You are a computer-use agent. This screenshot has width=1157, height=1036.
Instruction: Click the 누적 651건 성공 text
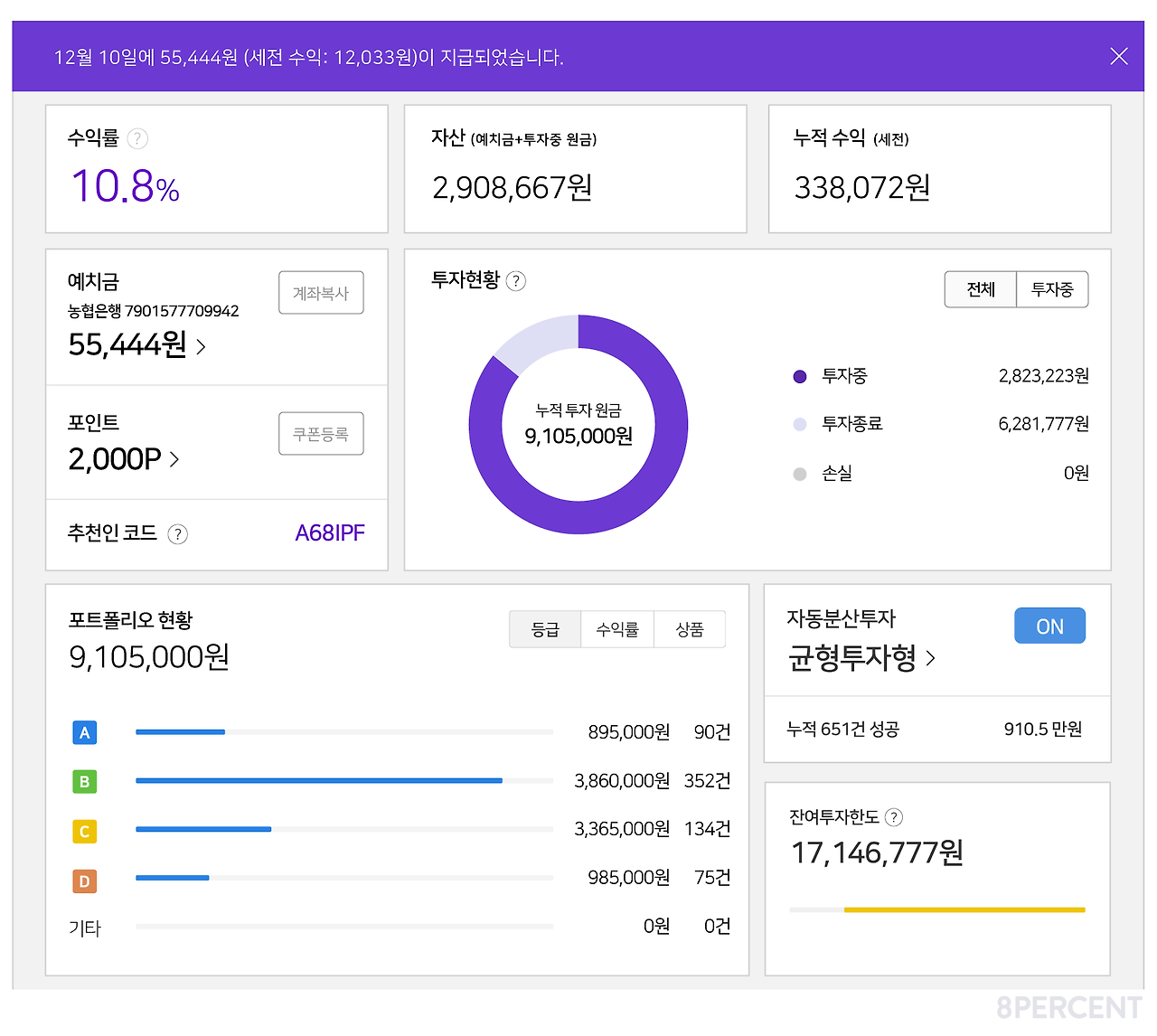click(x=843, y=730)
